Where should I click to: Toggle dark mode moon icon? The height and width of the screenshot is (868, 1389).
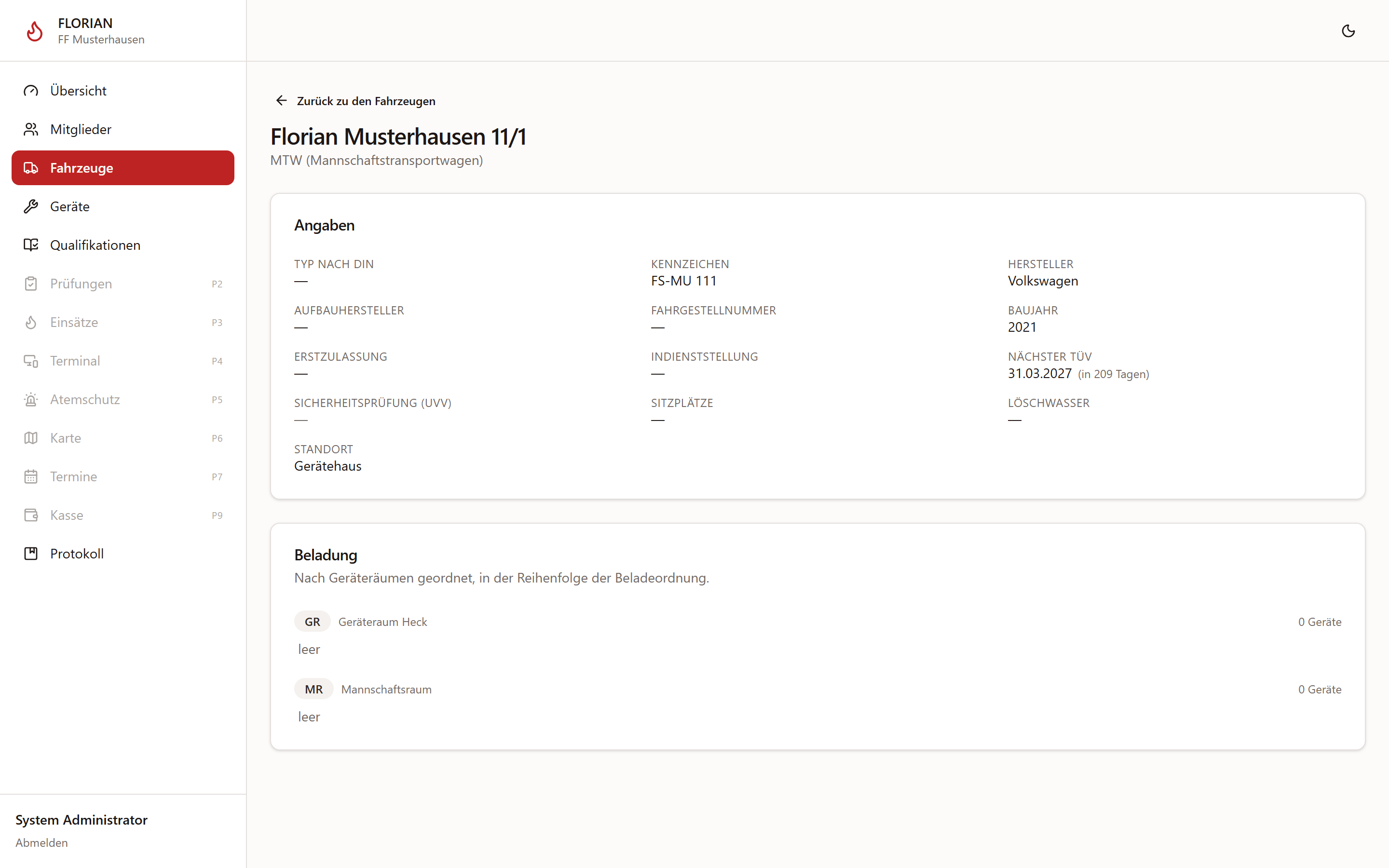1348,31
